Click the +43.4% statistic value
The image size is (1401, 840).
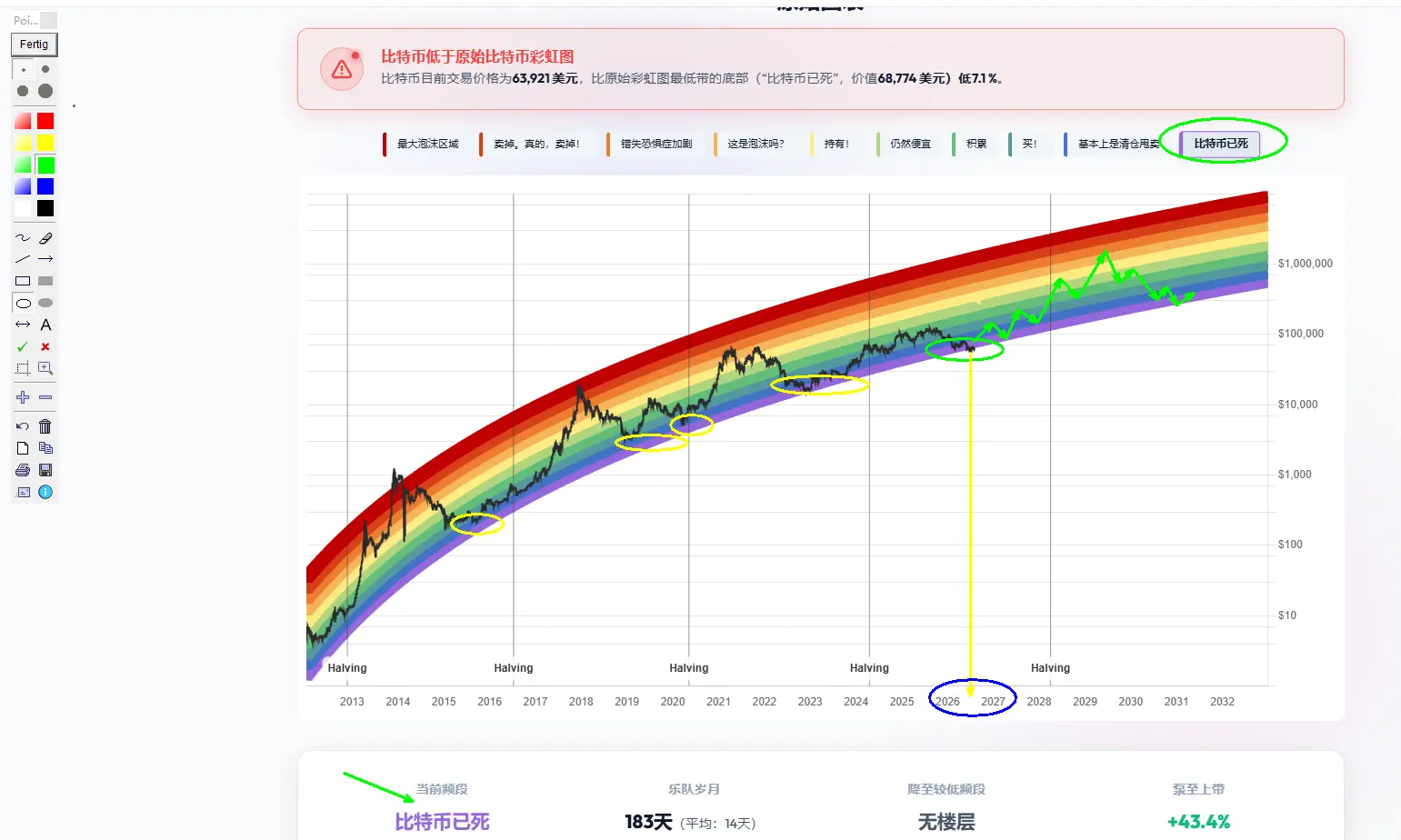(x=1198, y=822)
